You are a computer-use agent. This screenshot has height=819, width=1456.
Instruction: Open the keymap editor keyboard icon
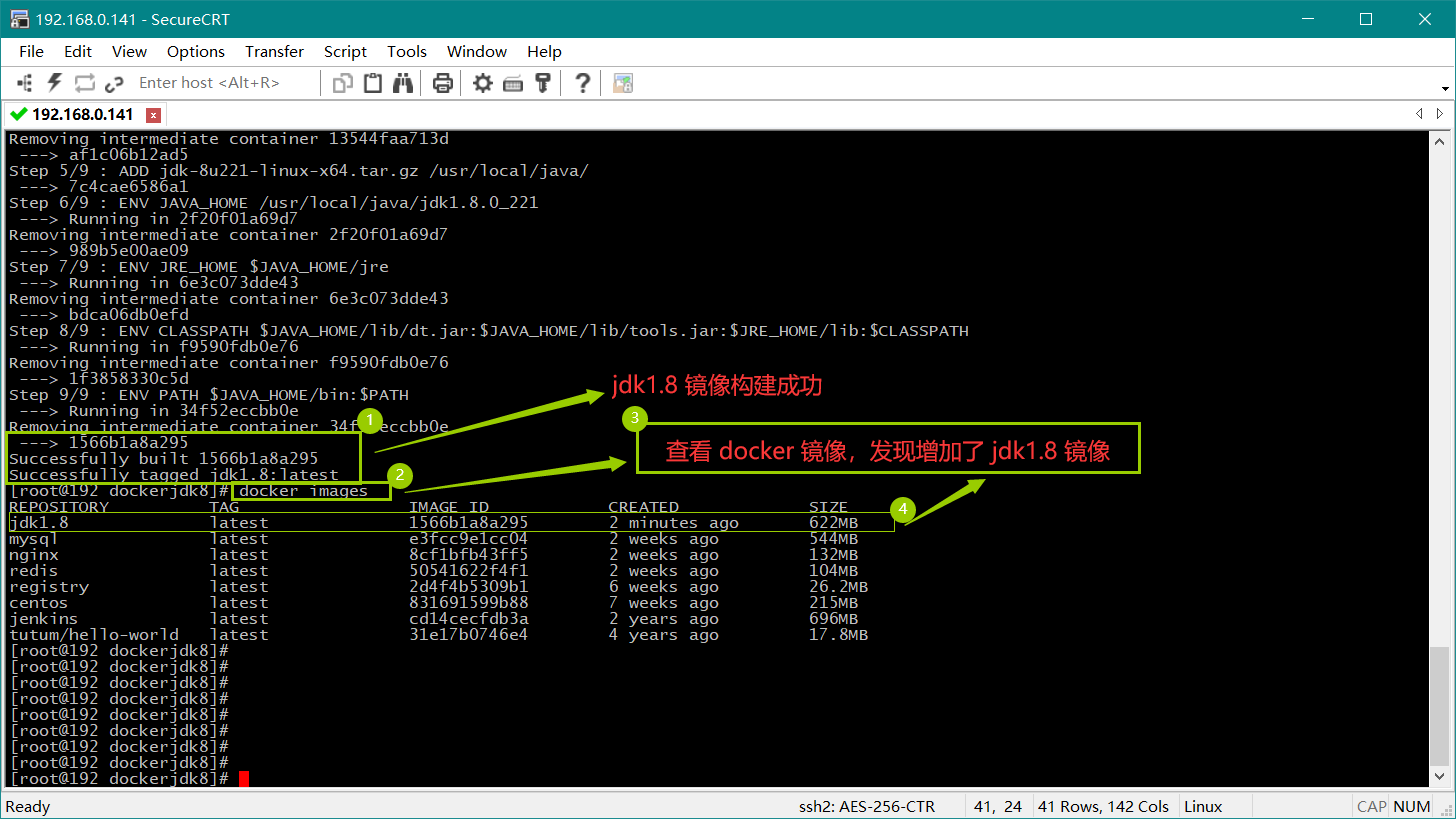pos(513,83)
